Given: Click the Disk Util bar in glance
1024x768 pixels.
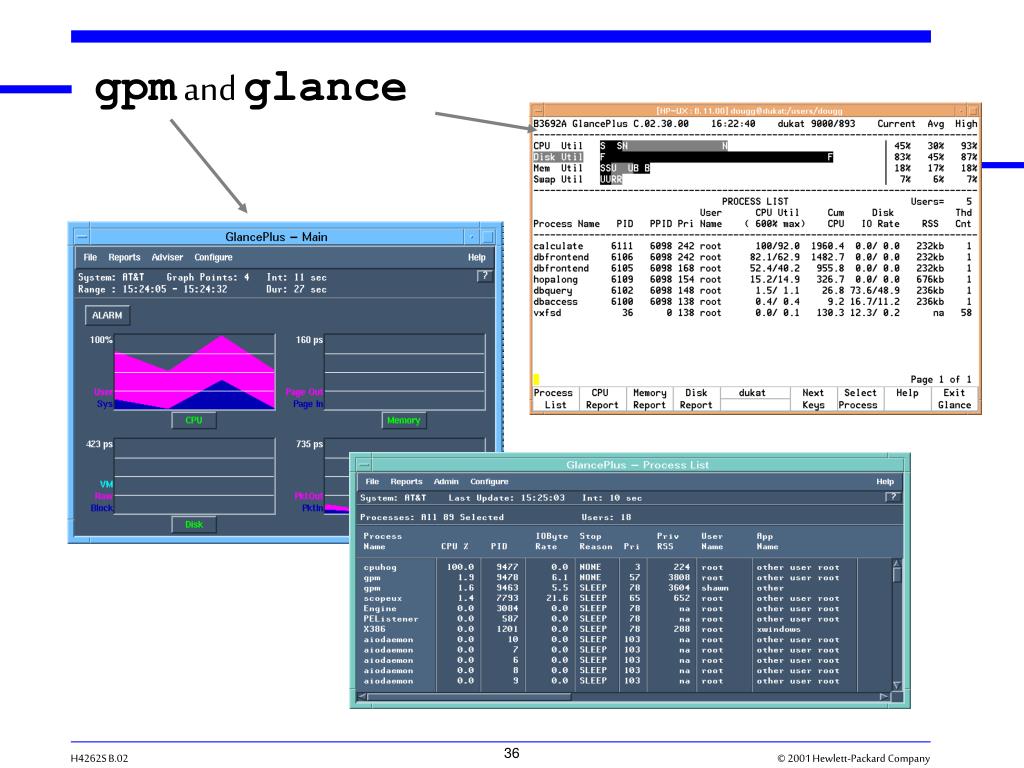Looking at the screenshot, I should click(716, 157).
